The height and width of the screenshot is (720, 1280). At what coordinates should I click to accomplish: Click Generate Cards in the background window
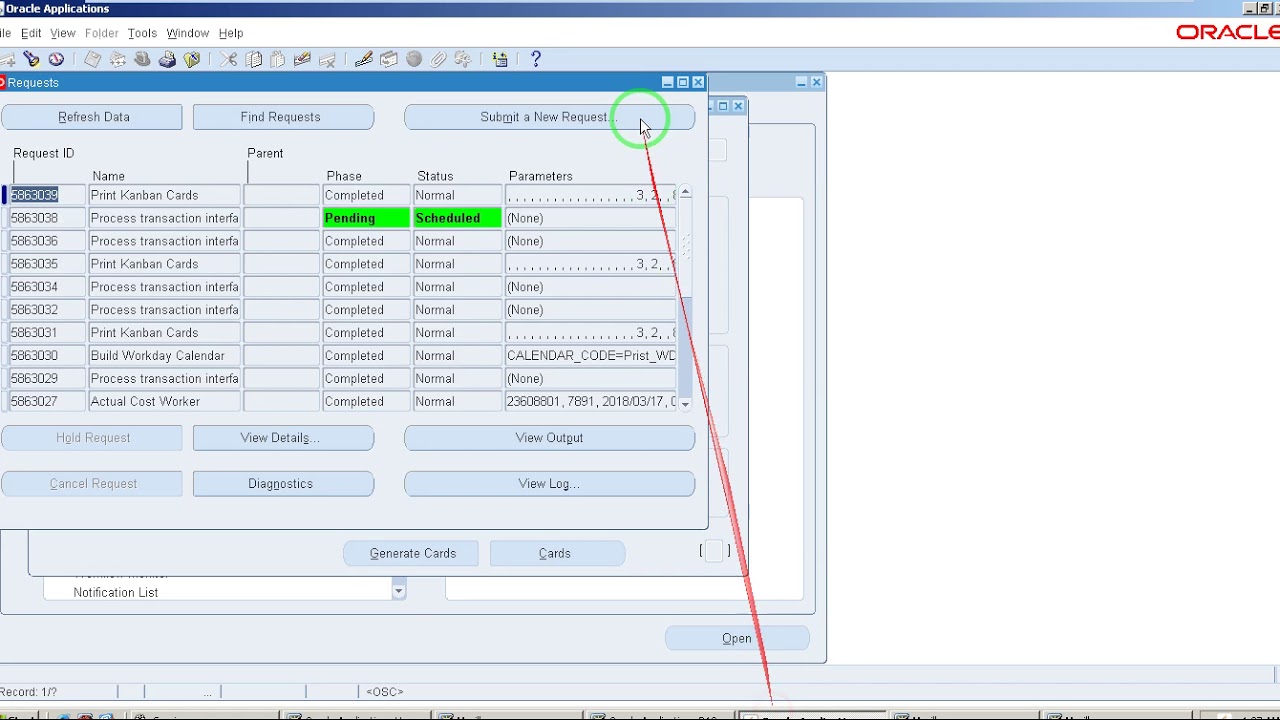coord(411,553)
